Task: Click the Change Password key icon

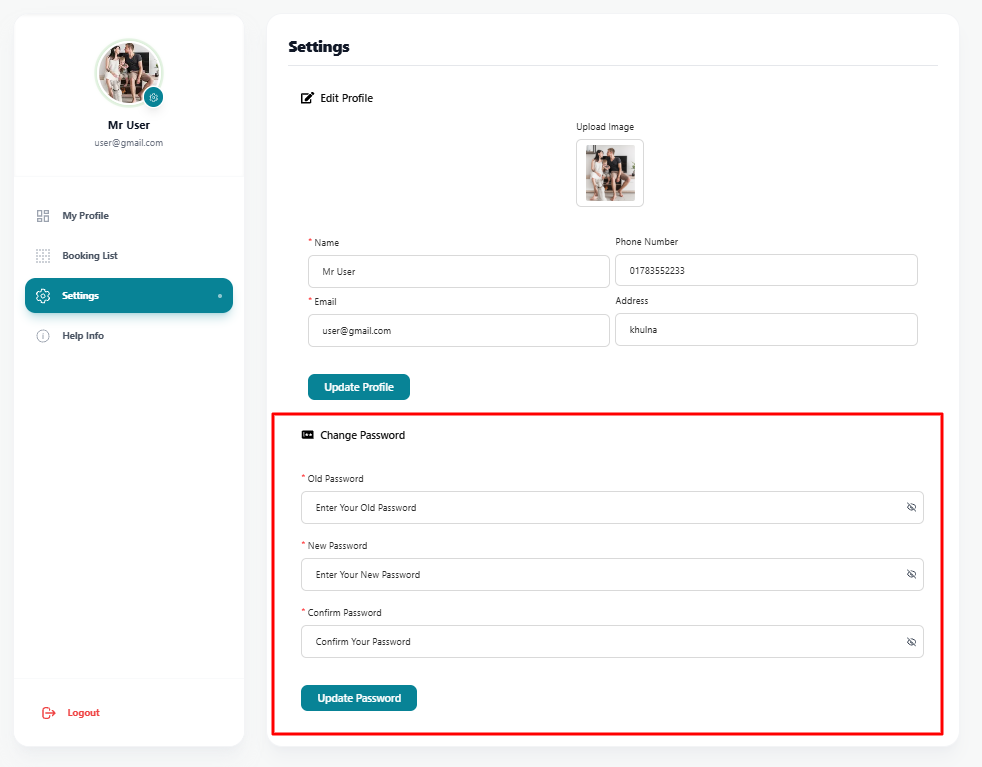Action: click(x=308, y=435)
